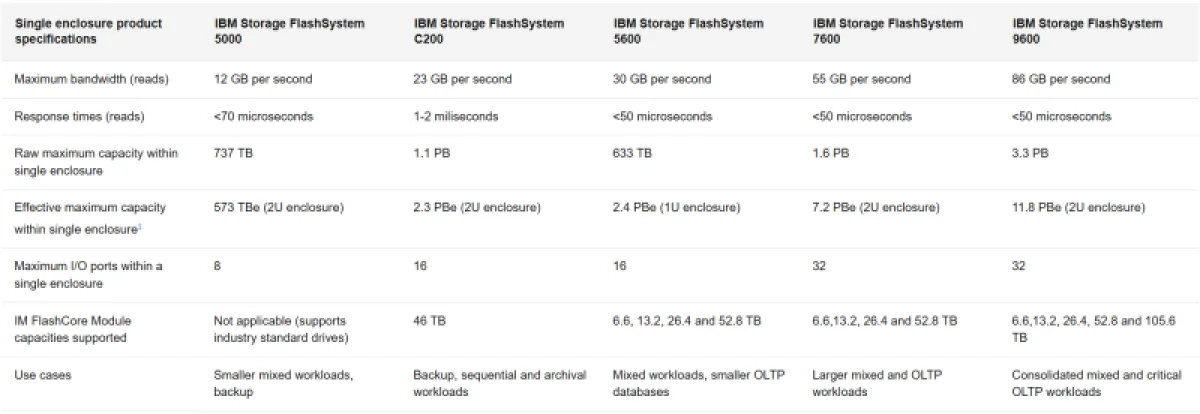Click the IM FlashCore Module capacities label
Viewport: 1200px width, 414px height.
pos(73,329)
